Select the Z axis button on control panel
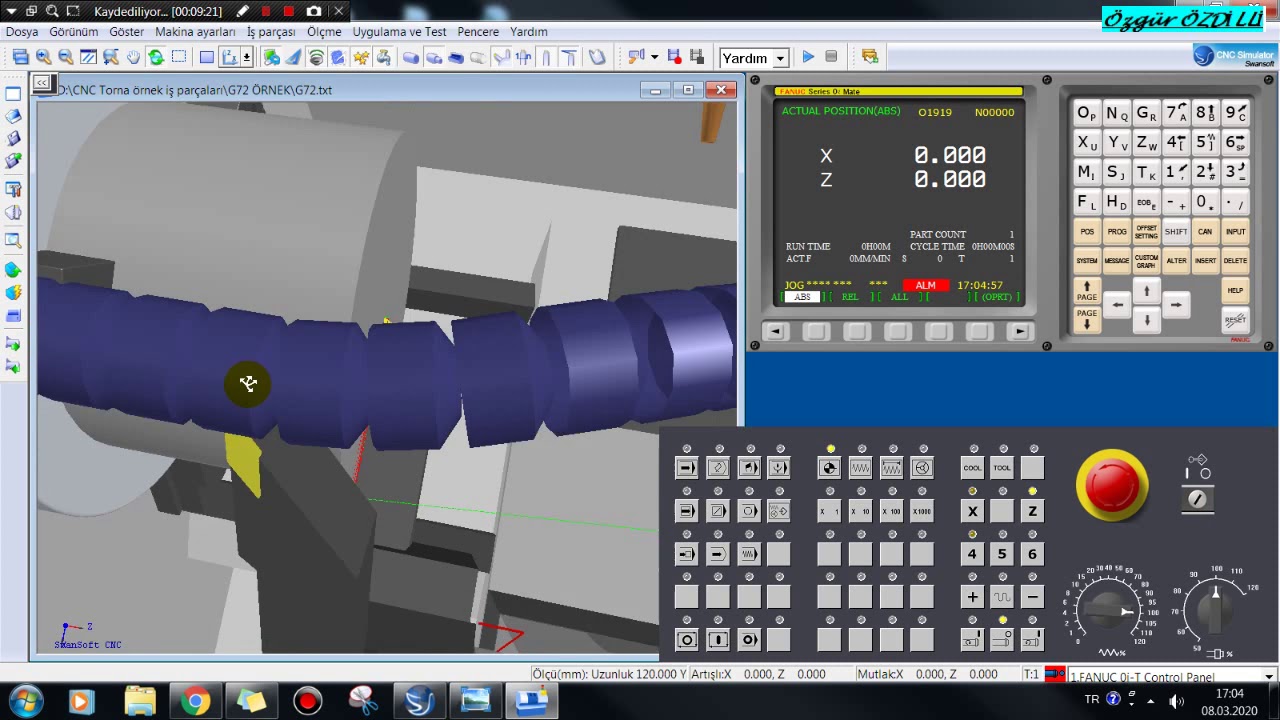Image resolution: width=1280 pixels, height=720 pixels. (1032, 511)
